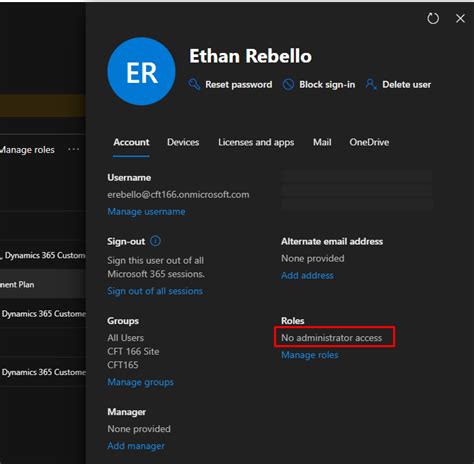Image resolution: width=474 pixels, height=464 pixels.
Task: Go to the Mail tab
Action: pyautogui.click(x=322, y=142)
